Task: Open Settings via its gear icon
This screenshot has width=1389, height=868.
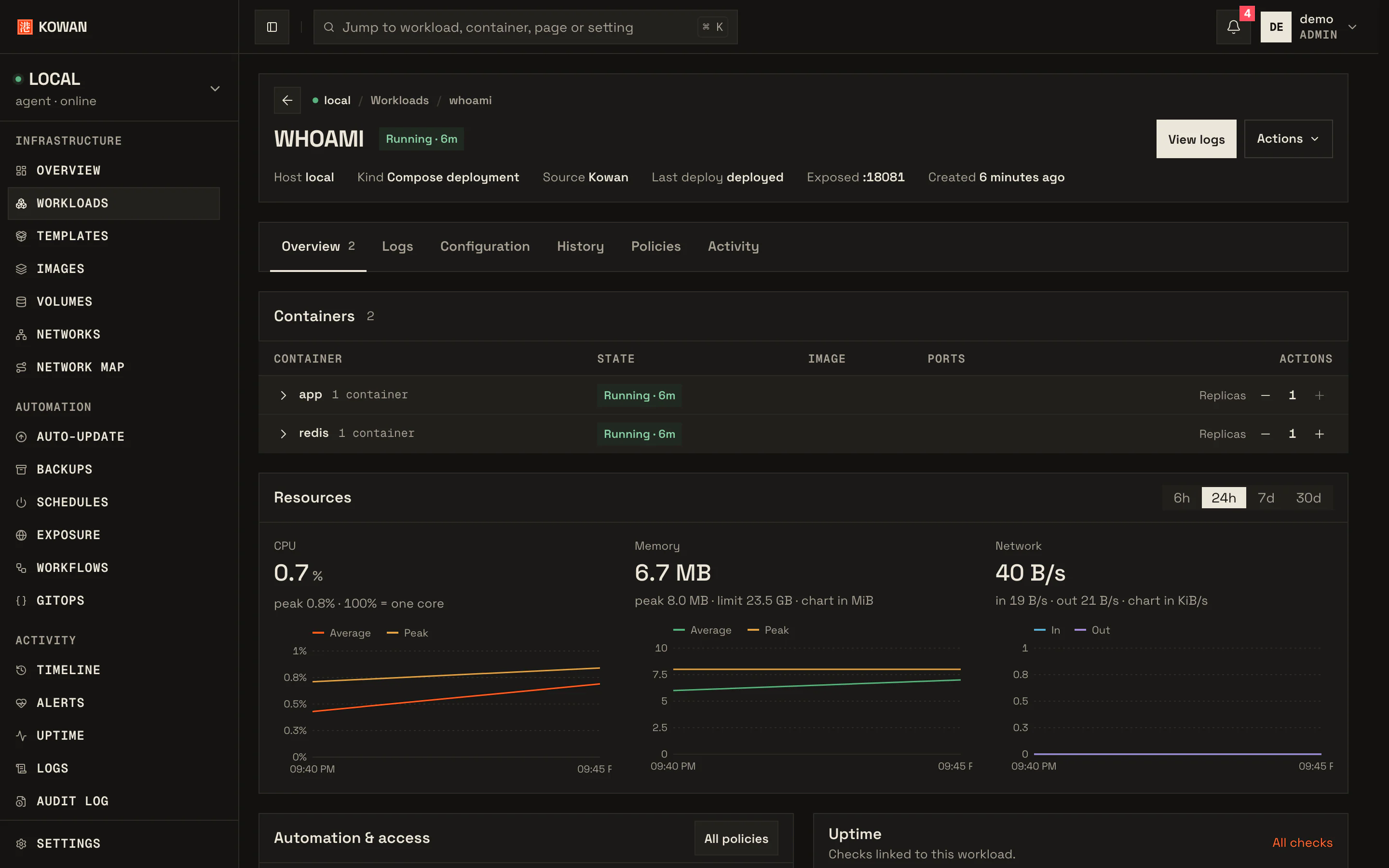Action: point(21,843)
